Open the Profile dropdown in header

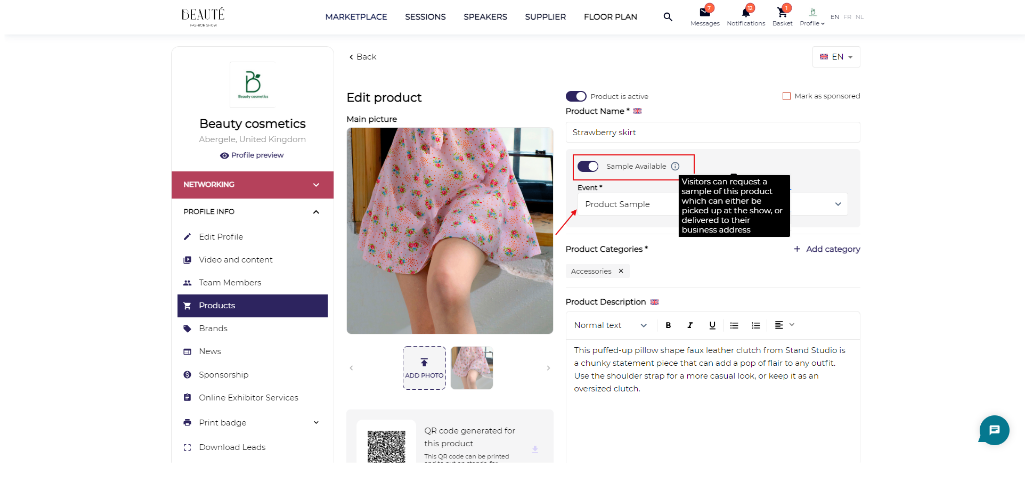pyautogui.click(x=812, y=17)
